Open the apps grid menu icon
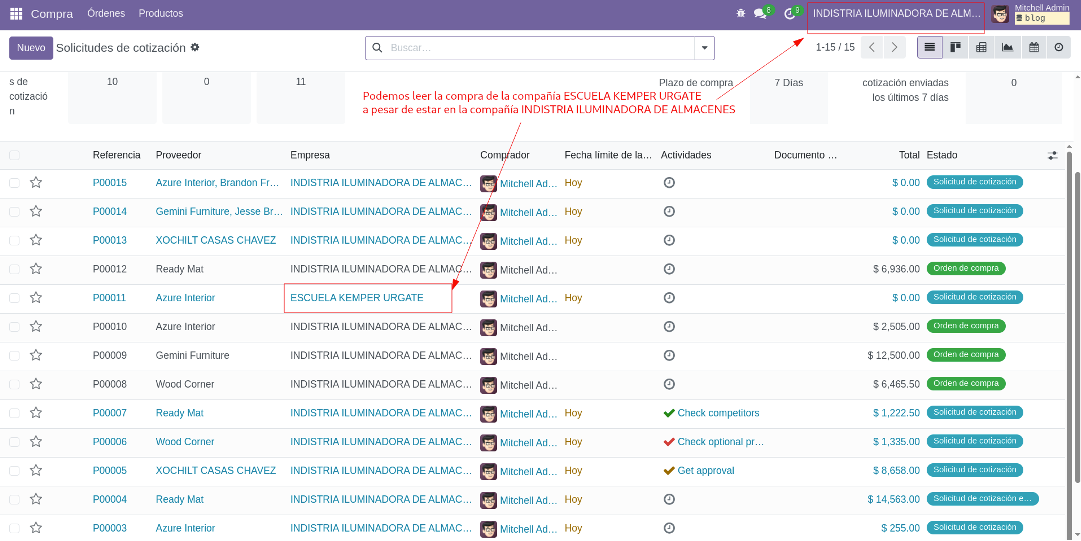Image resolution: width=1081 pixels, height=541 pixels. pos(16,14)
